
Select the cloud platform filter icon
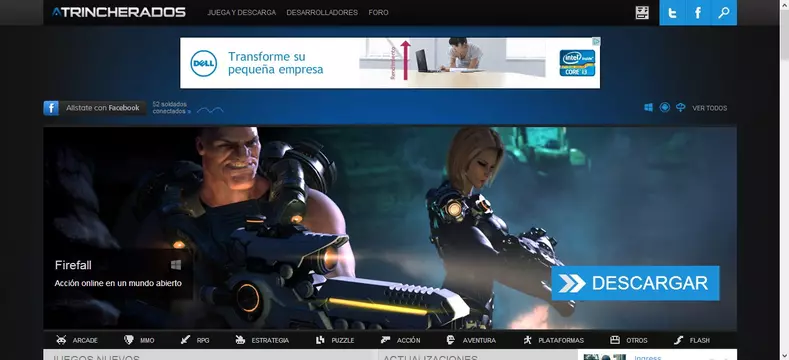681,107
